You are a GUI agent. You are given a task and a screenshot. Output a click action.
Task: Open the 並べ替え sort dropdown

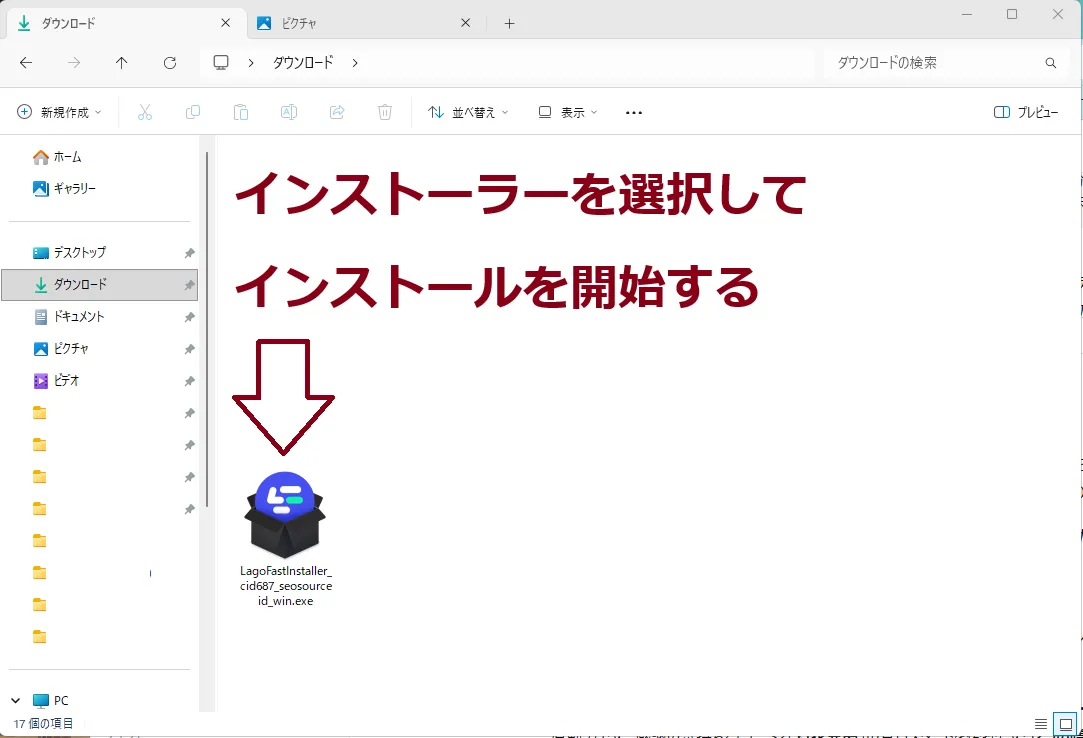(468, 112)
